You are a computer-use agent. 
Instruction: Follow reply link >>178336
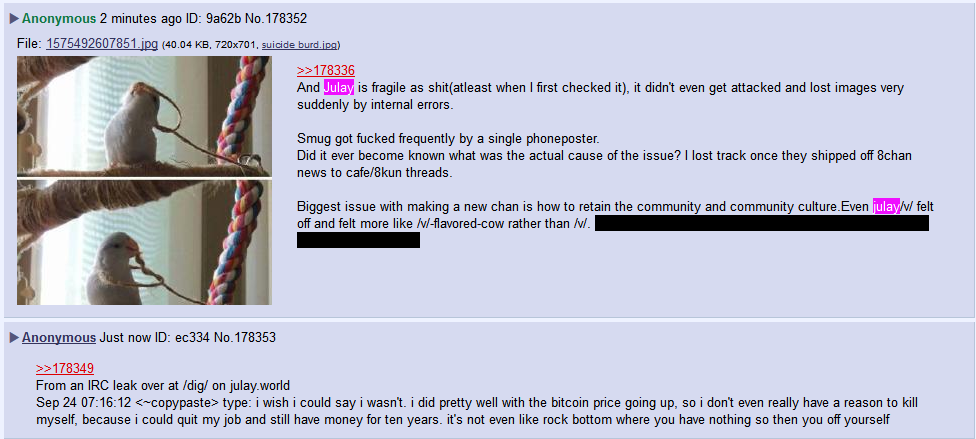point(326,71)
